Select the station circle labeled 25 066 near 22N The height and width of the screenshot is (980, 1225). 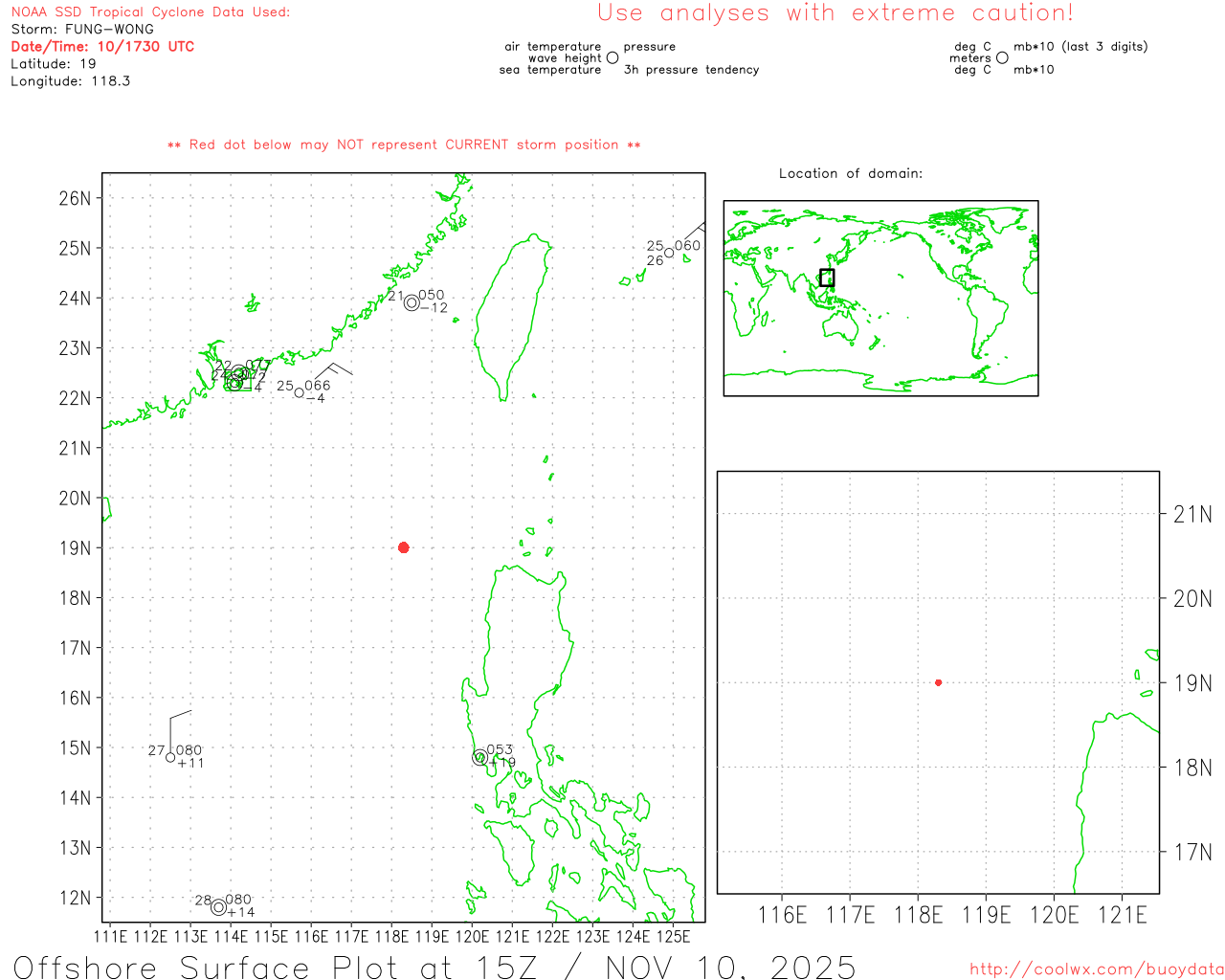(300, 392)
